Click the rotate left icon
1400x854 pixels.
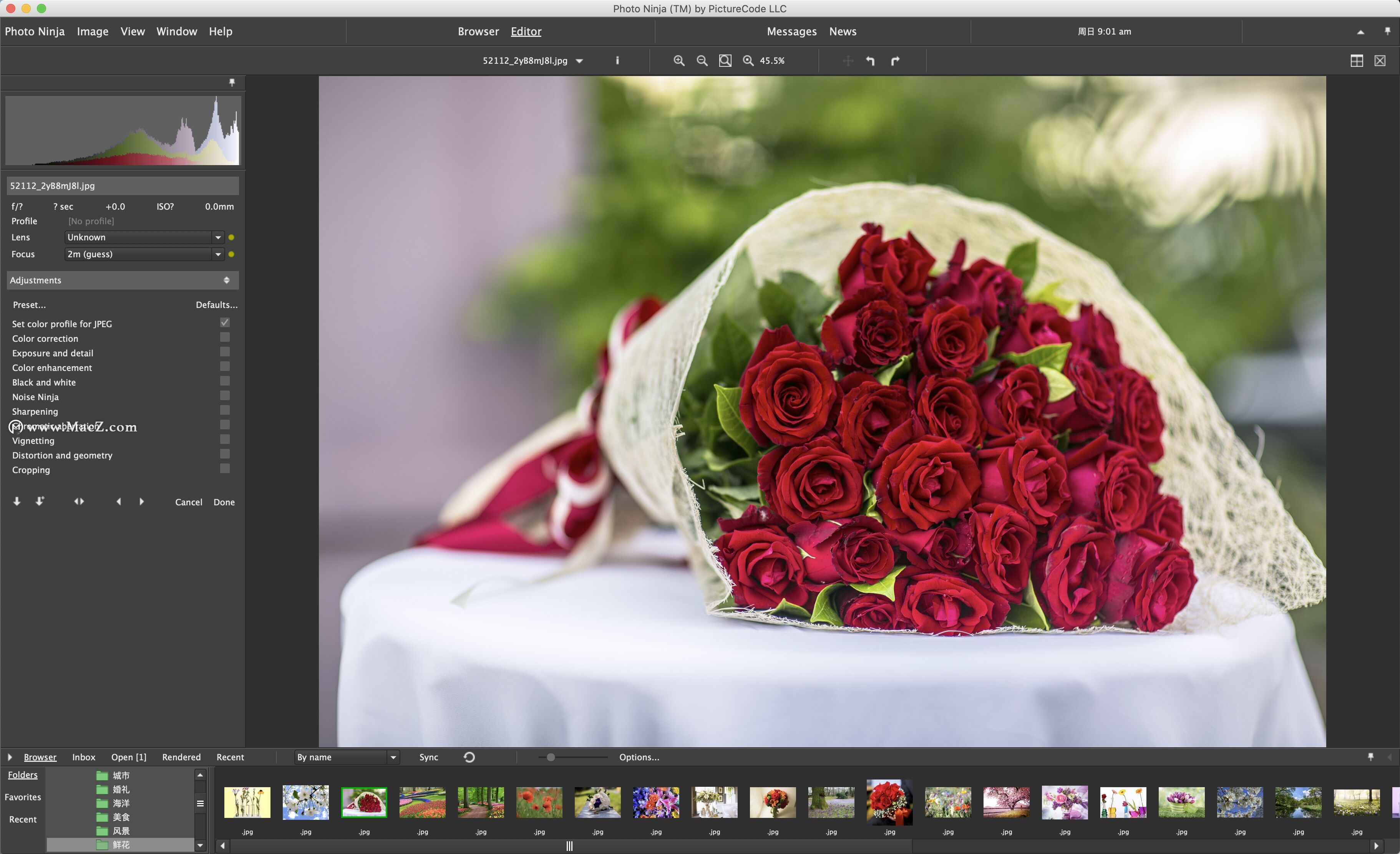point(870,61)
